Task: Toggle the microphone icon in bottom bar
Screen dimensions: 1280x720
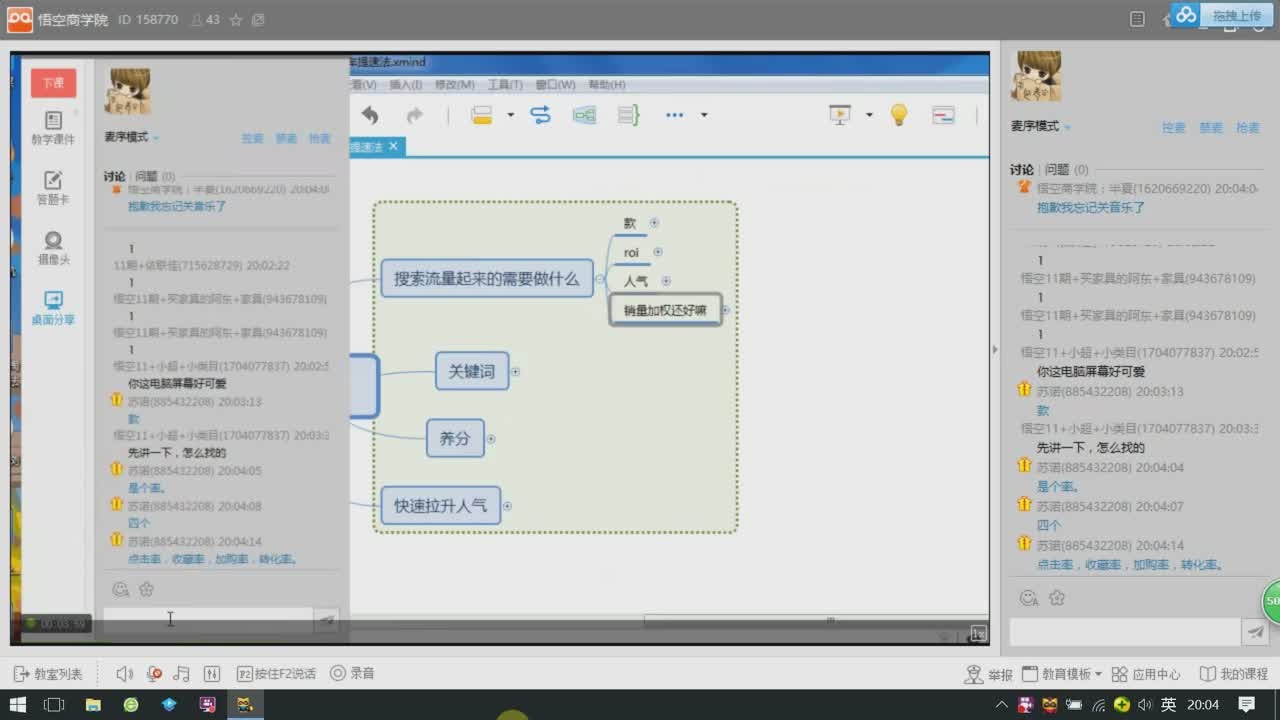Action: (x=154, y=674)
